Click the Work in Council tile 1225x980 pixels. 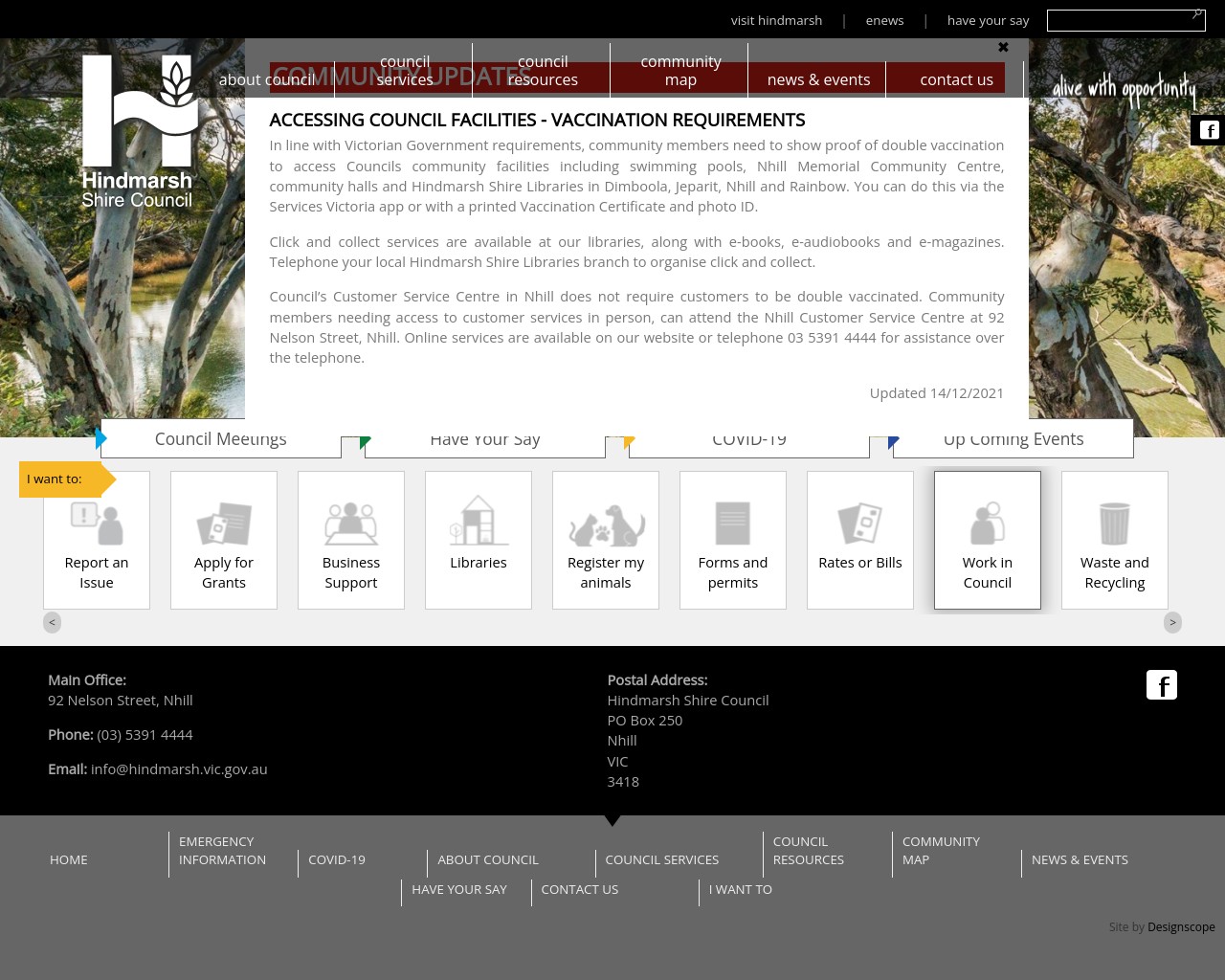(x=988, y=541)
